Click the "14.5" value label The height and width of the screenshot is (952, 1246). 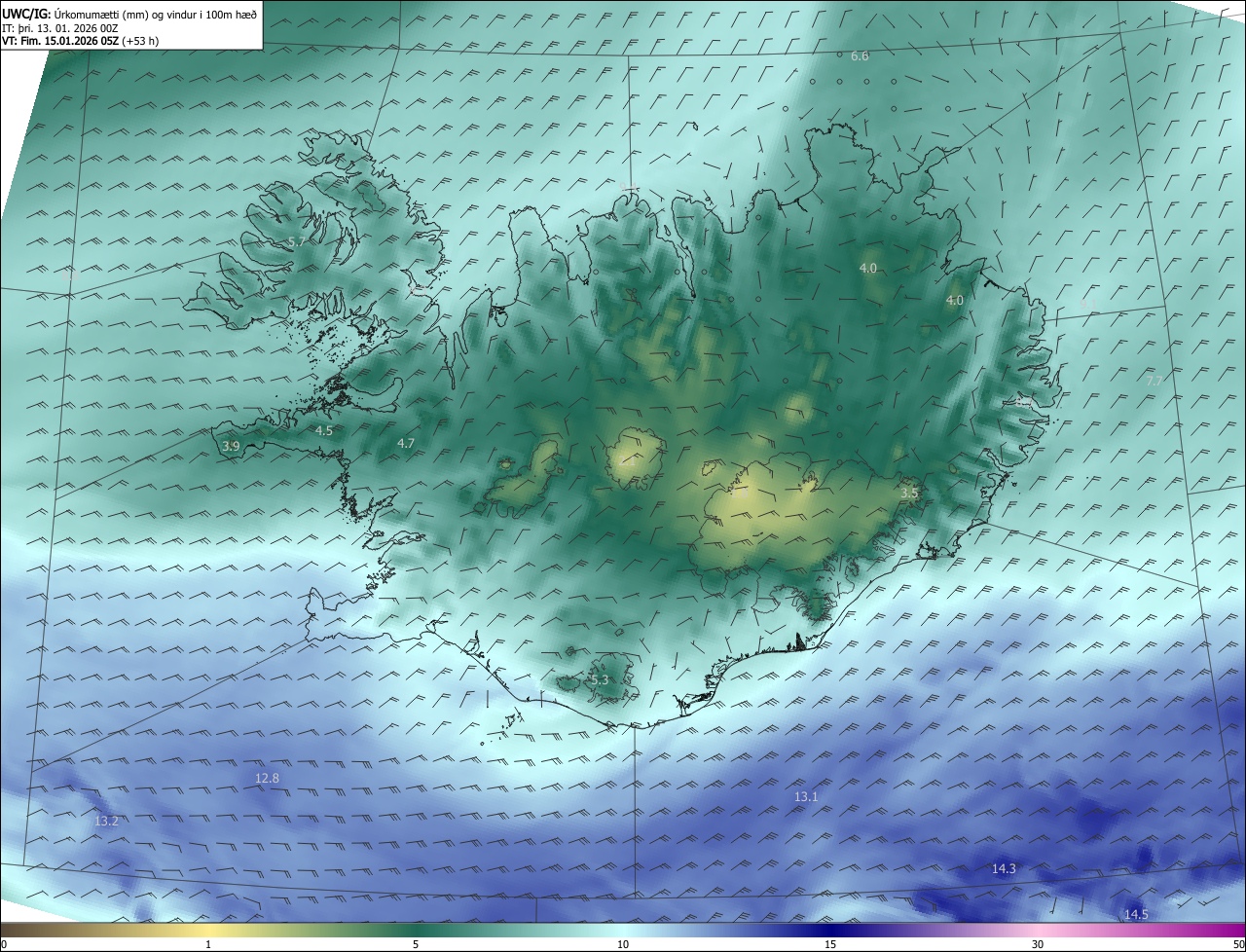1136,914
